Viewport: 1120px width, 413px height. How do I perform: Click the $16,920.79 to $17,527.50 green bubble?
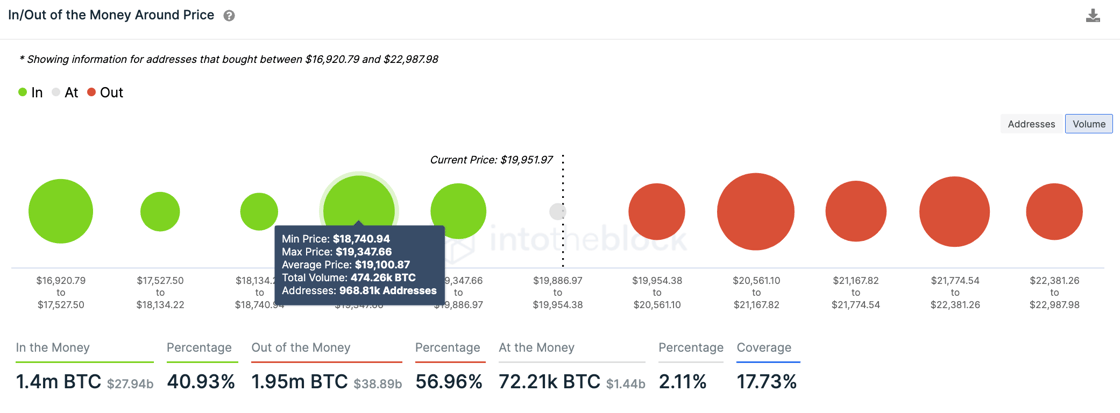point(61,212)
